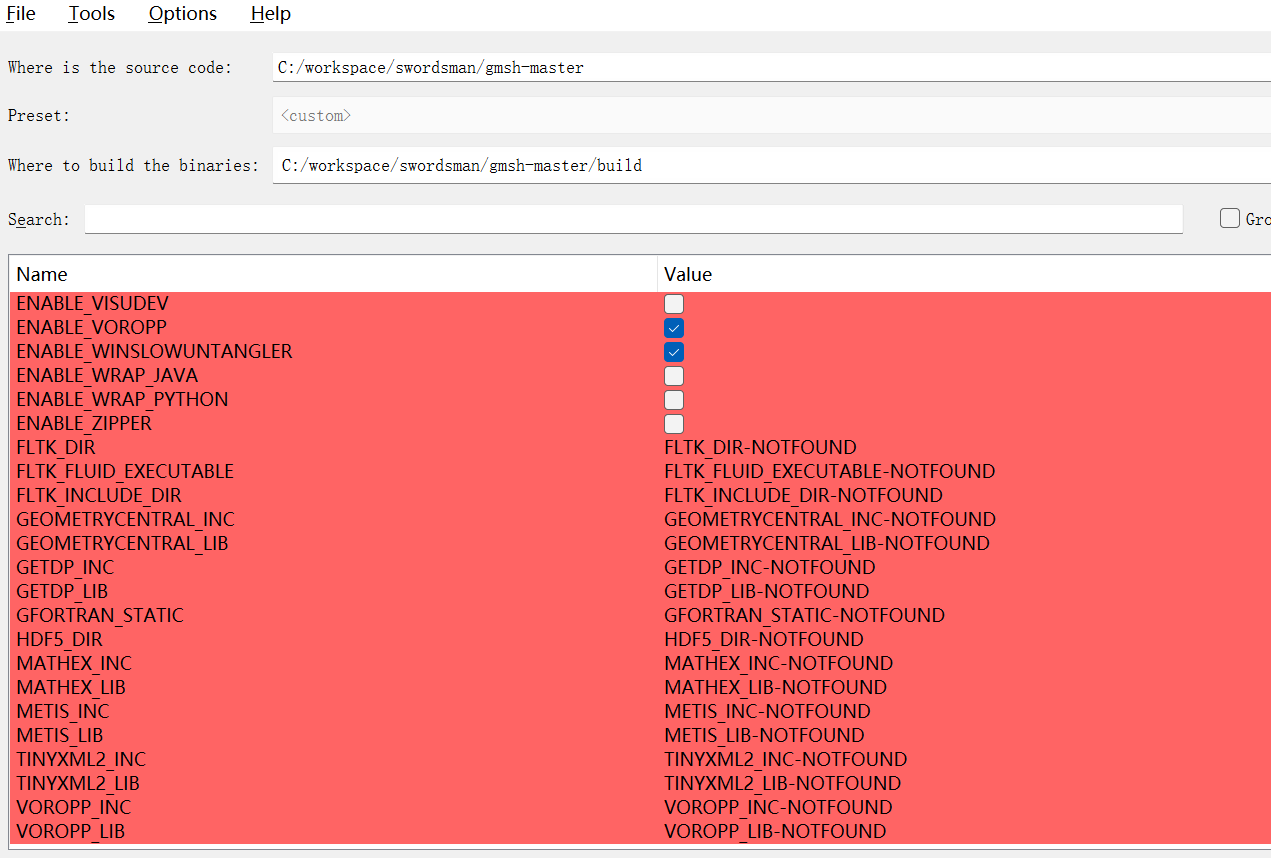Open the Help menu

coord(270,14)
